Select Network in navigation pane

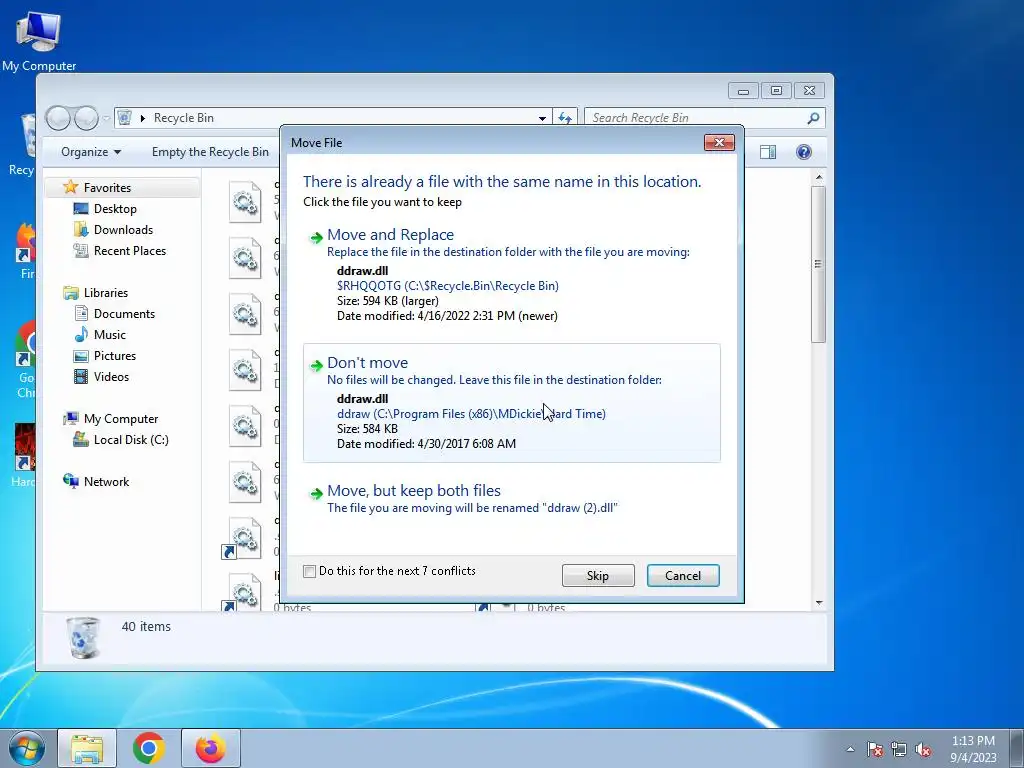pos(106,482)
